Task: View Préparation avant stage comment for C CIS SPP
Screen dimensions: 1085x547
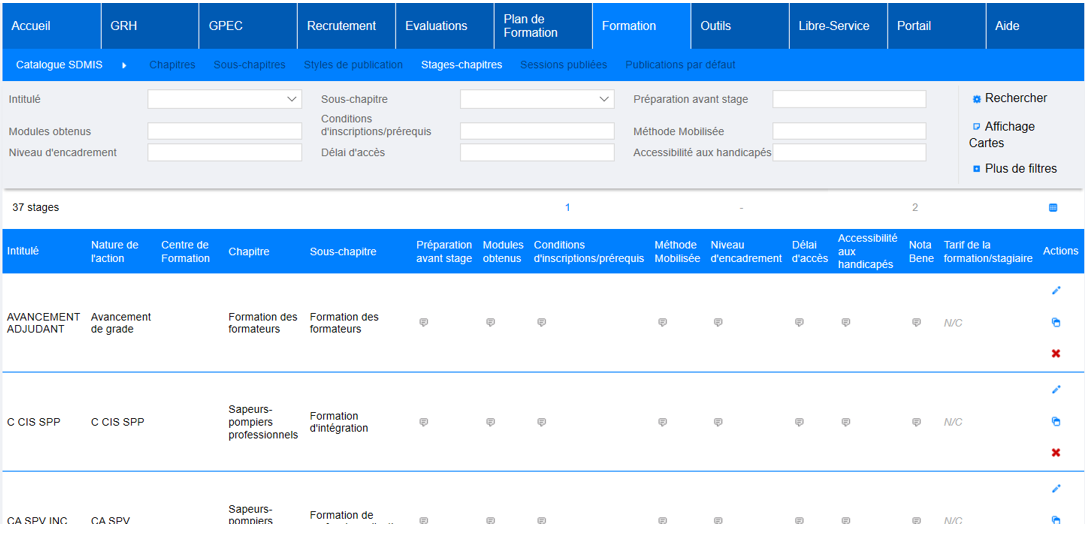Action: click(423, 422)
